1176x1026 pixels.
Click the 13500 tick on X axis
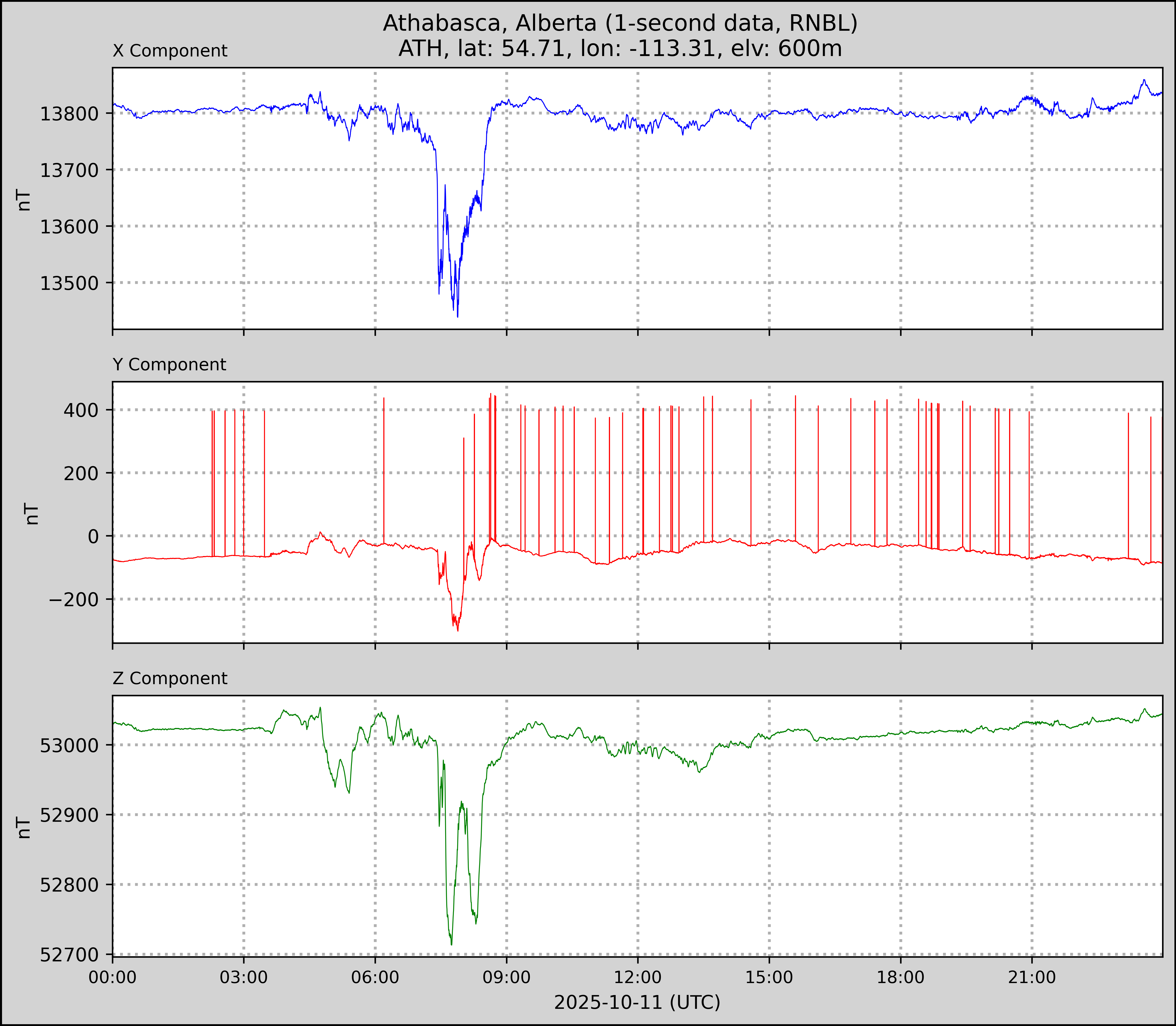(69, 283)
